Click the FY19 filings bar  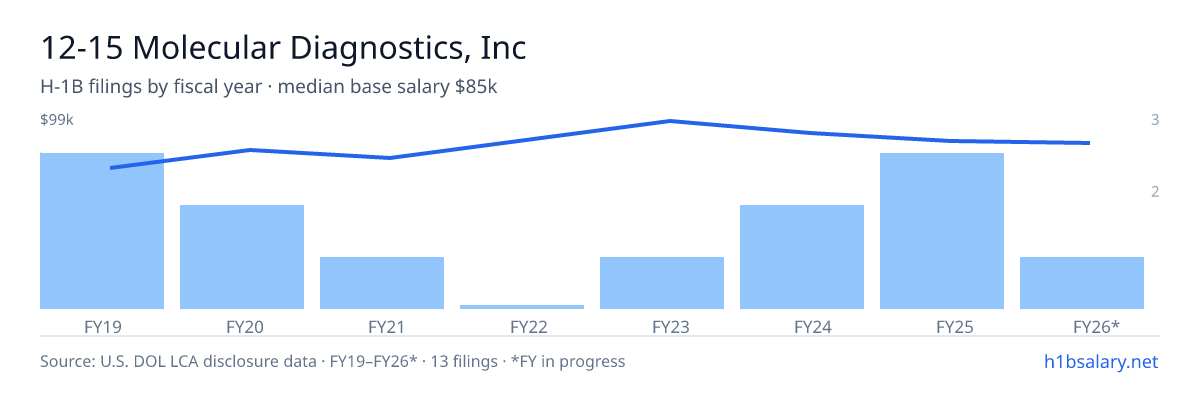(102, 231)
